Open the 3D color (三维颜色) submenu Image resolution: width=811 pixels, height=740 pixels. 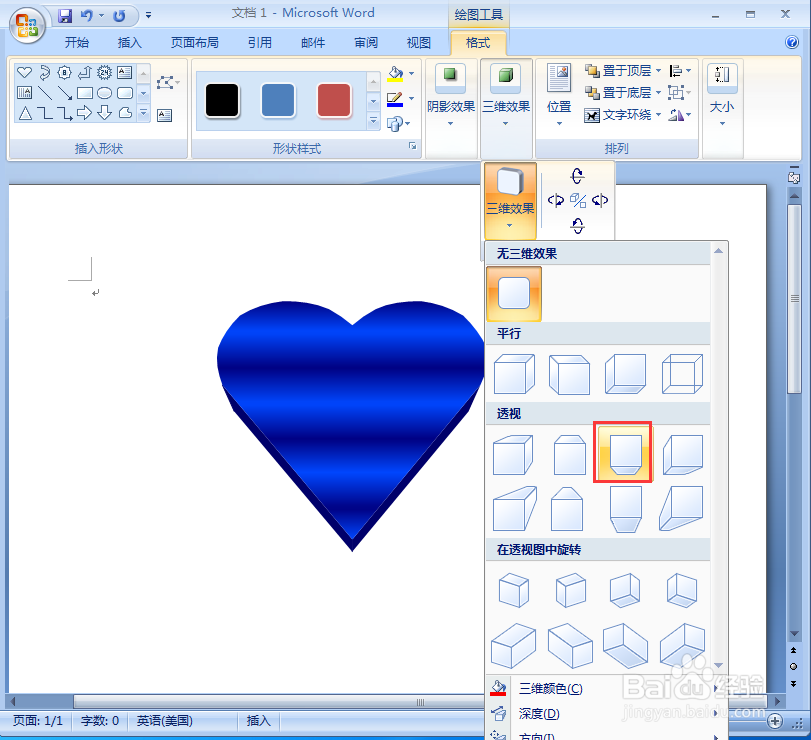[x=606, y=689]
